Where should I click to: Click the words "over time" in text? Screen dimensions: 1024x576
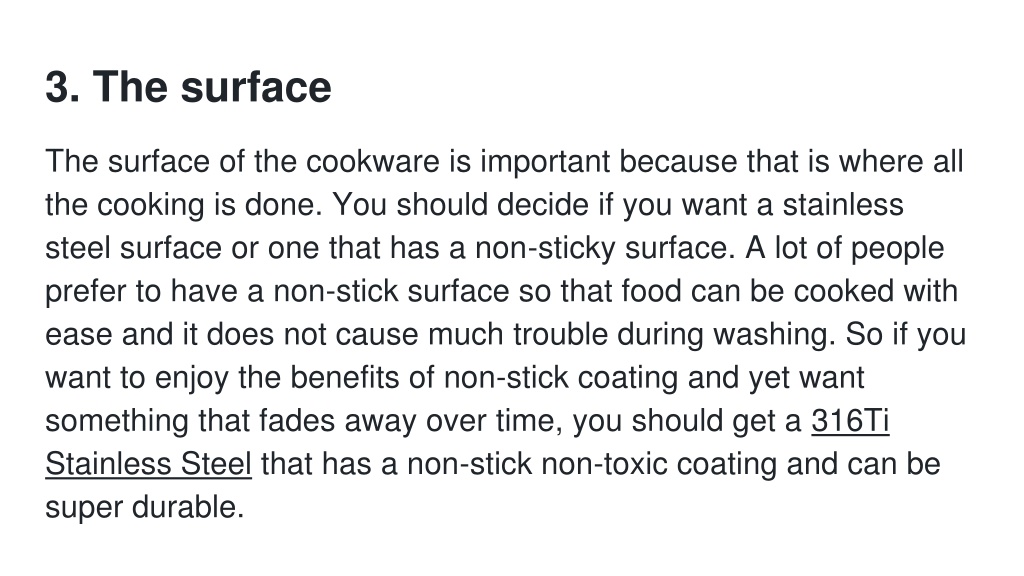(x=494, y=421)
